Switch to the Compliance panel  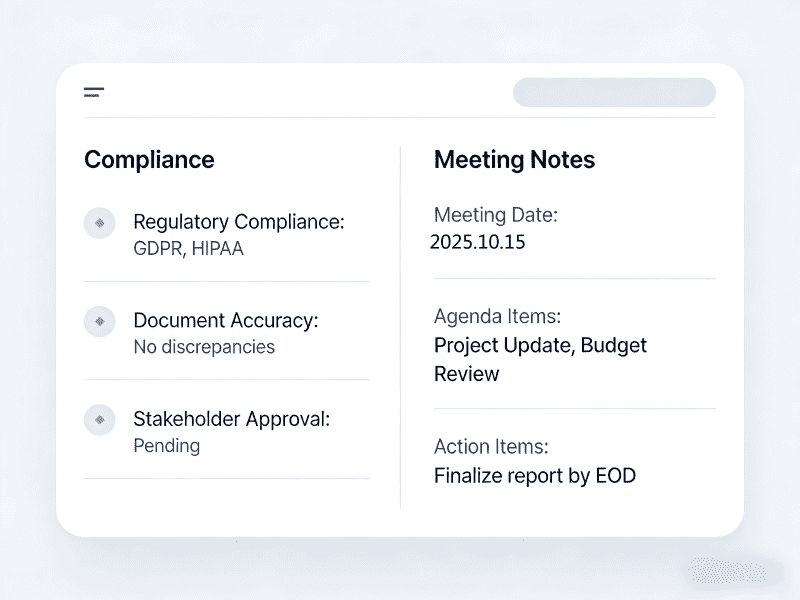149,160
